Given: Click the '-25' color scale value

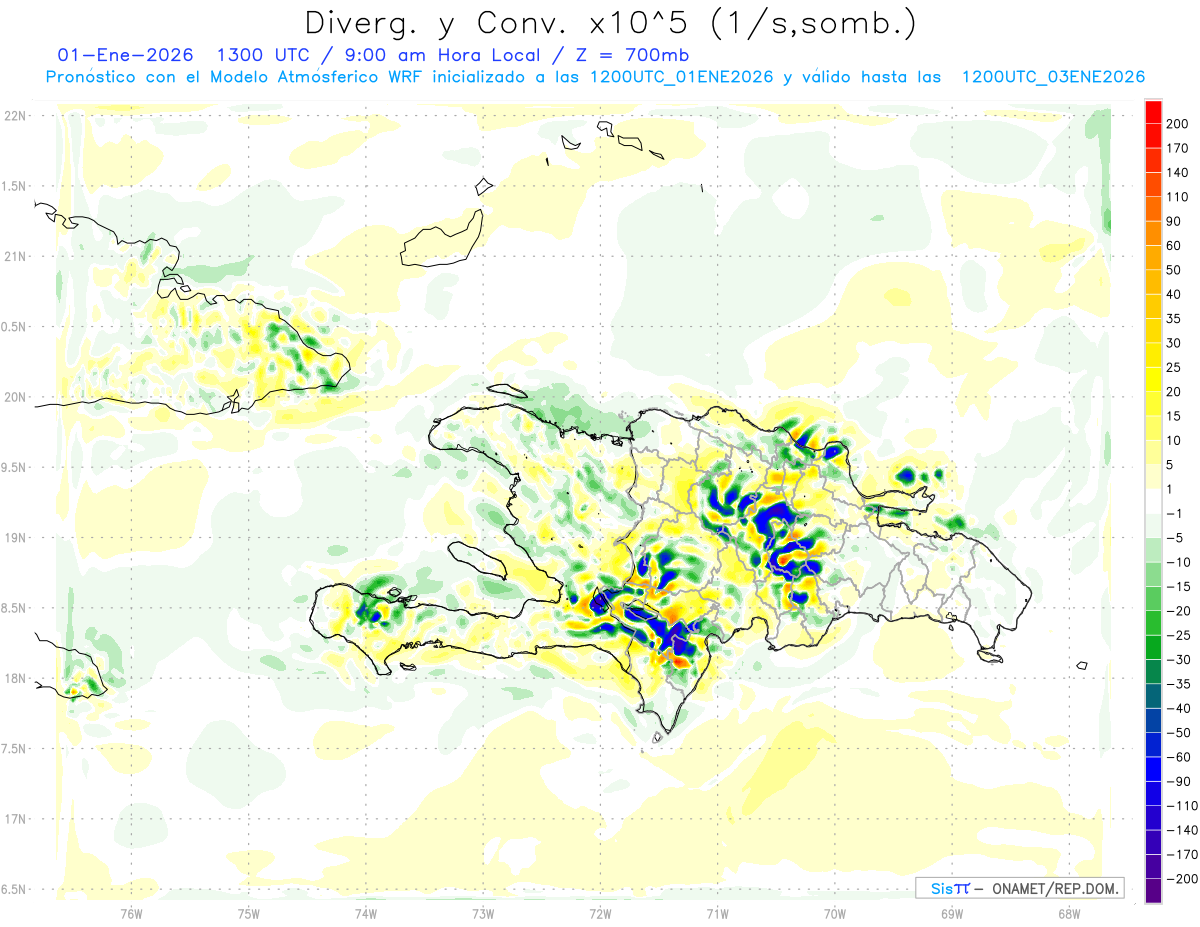Looking at the screenshot, I should click(x=1181, y=636).
